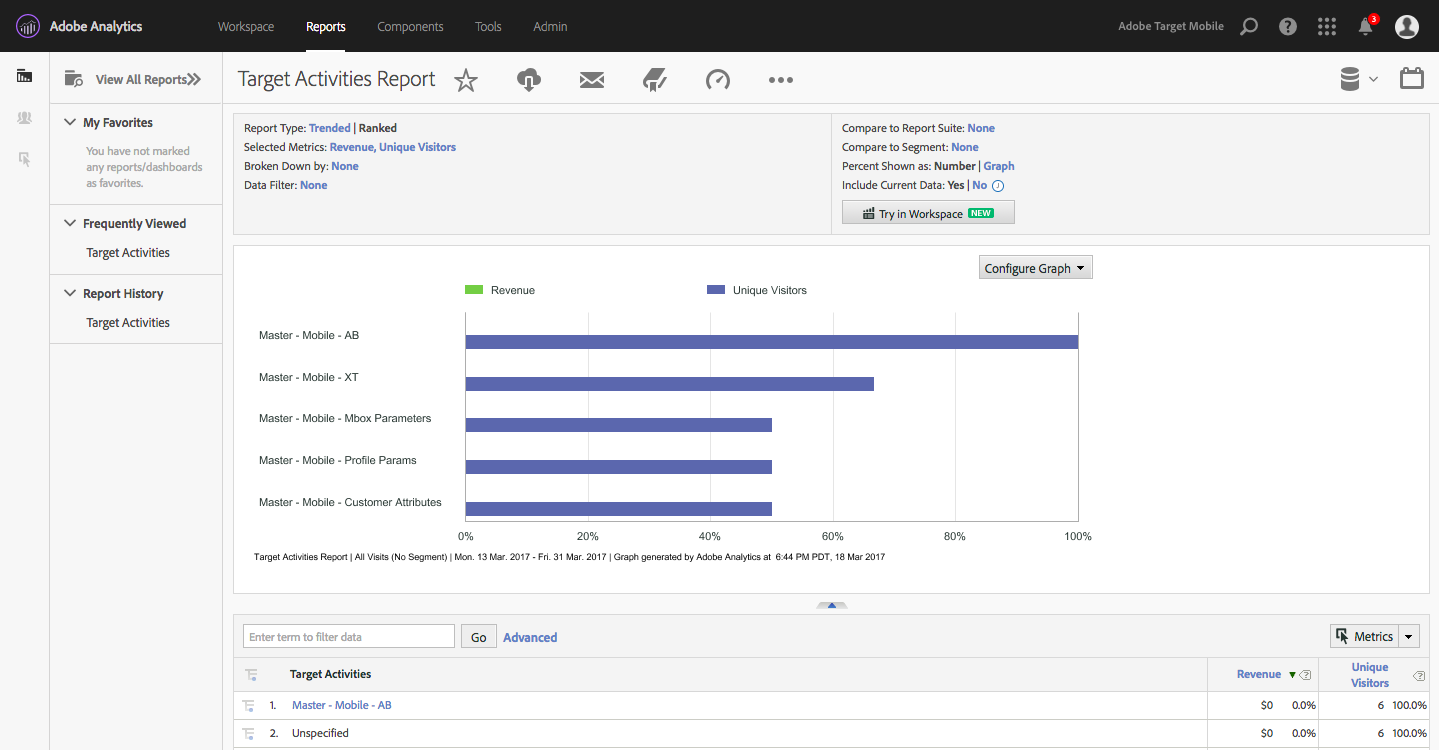Open the report suite database icon

coord(1351,79)
